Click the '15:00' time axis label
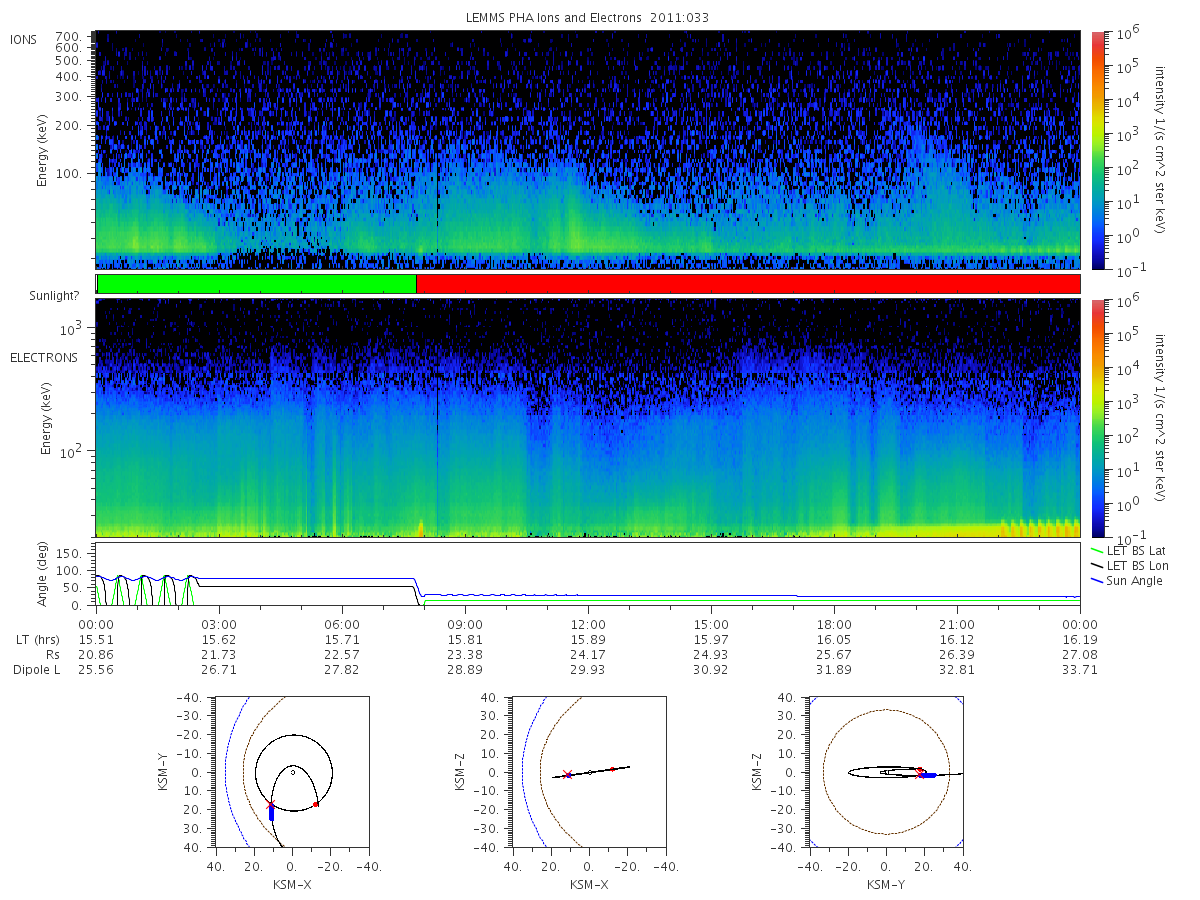 tap(711, 623)
